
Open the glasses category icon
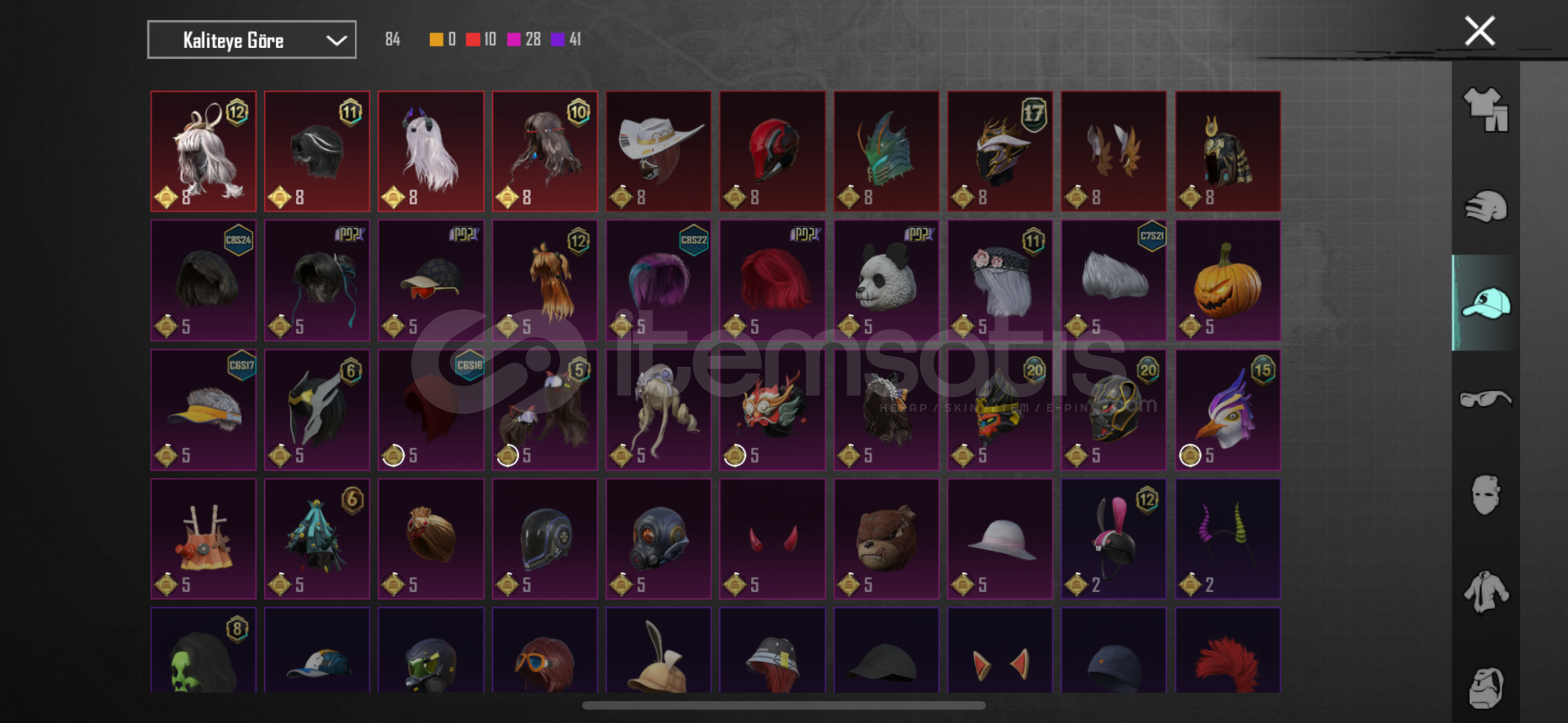[x=1486, y=399]
